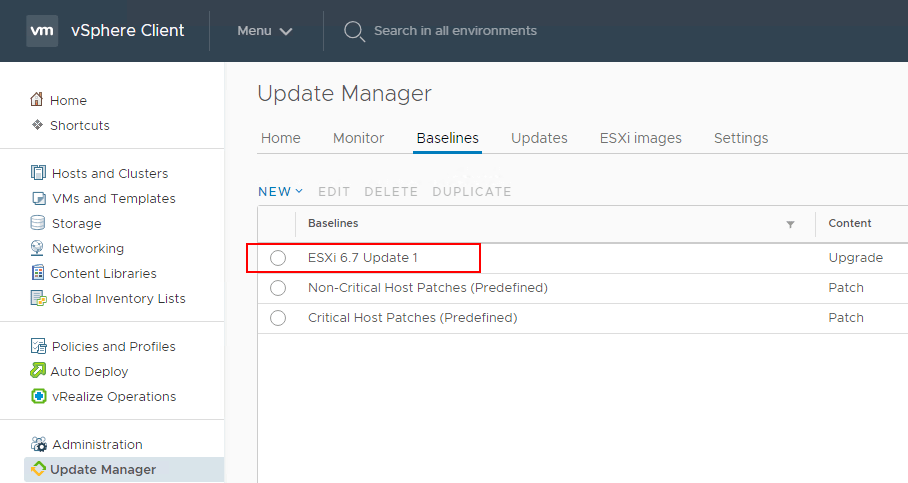Viewport: 908px width, 483px height.
Task: Click the Hosts and Clusters icon
Action: click(x=38, y=173)
